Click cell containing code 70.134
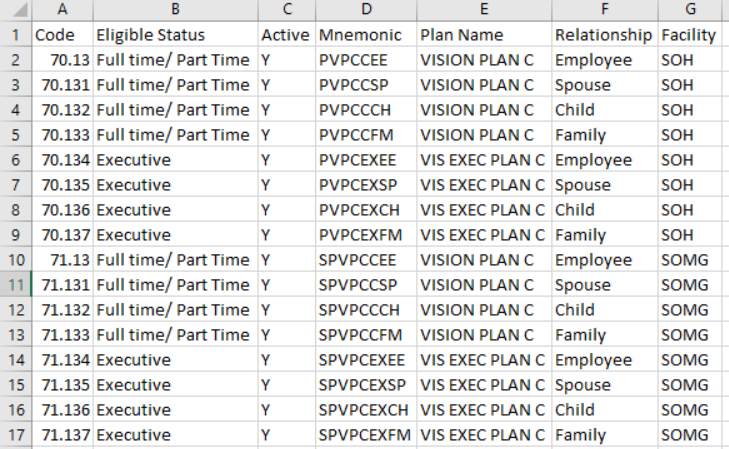 coord(62,160)
